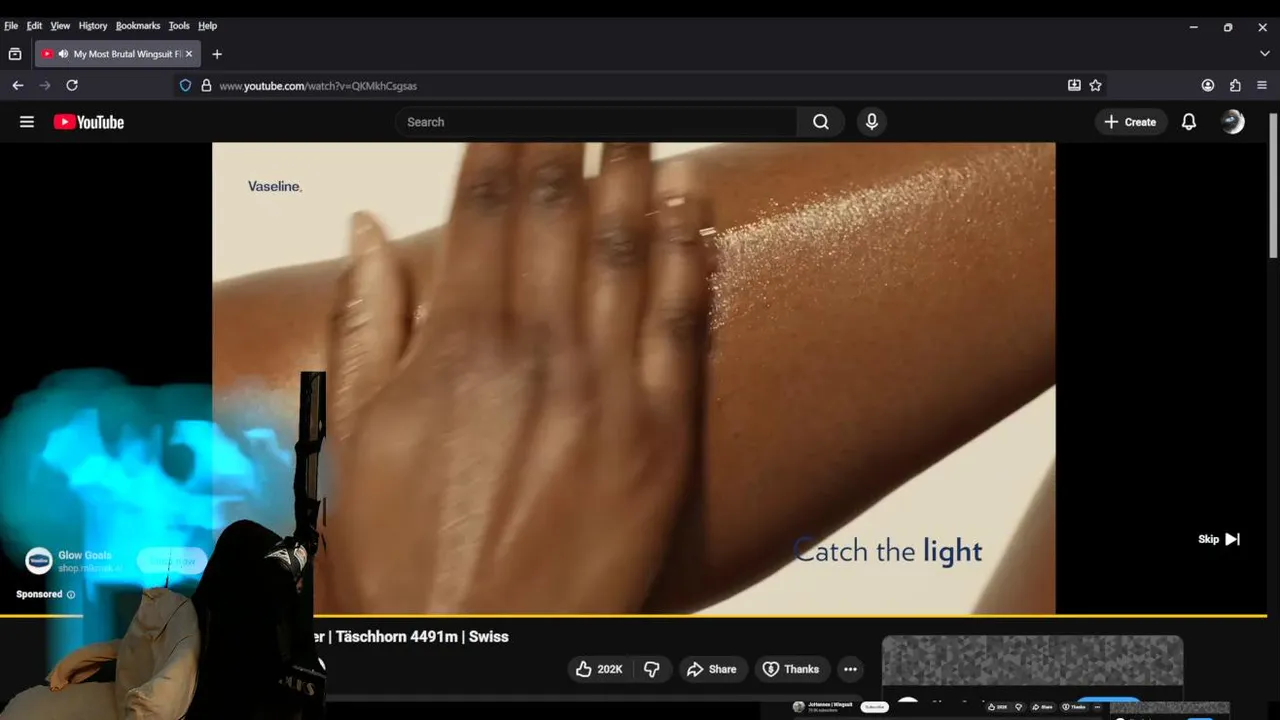Open the View menu
Viewport: 1280px width, 720px height.
(x=60, y=26)
